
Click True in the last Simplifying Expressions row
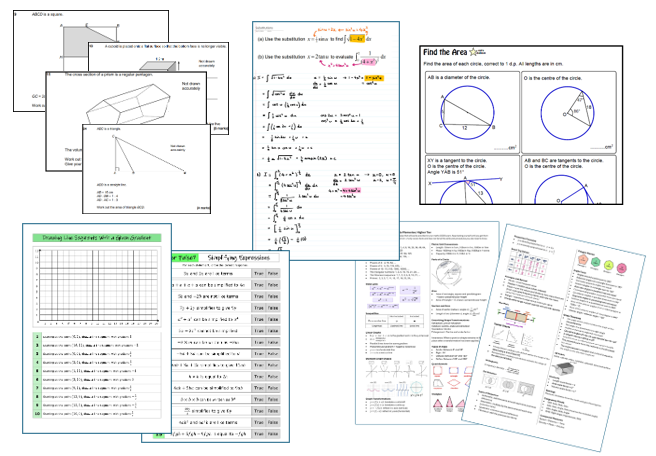tap(259, 434)
